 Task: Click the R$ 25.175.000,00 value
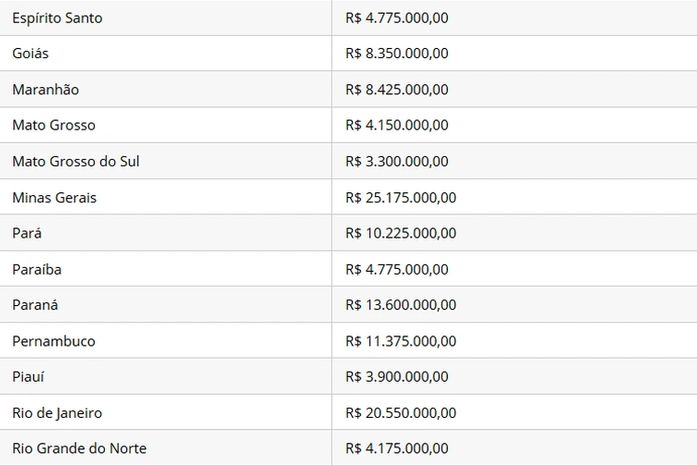coord(401,197)
